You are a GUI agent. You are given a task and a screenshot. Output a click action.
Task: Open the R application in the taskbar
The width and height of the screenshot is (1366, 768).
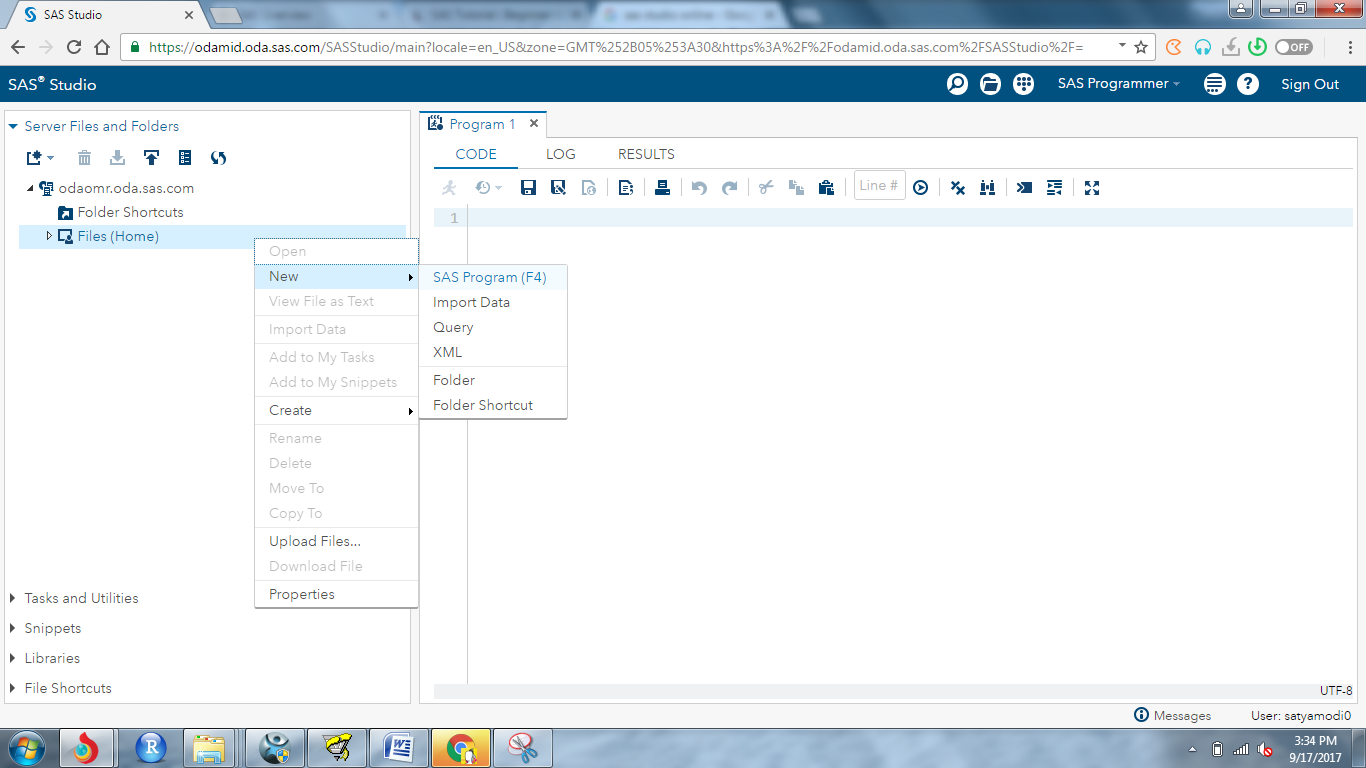pyautogui.click(x=151, y=748)
